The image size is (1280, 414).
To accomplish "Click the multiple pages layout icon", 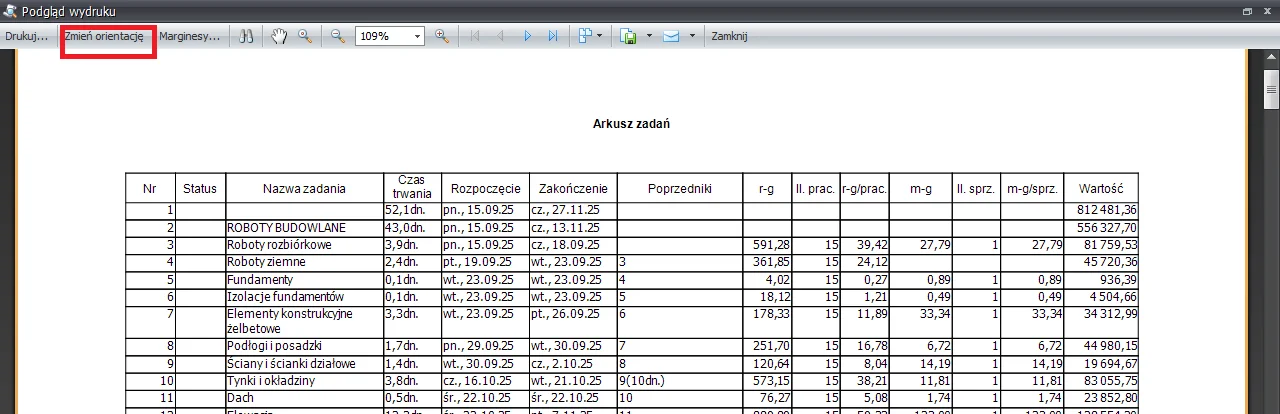I will pos(586,36).
